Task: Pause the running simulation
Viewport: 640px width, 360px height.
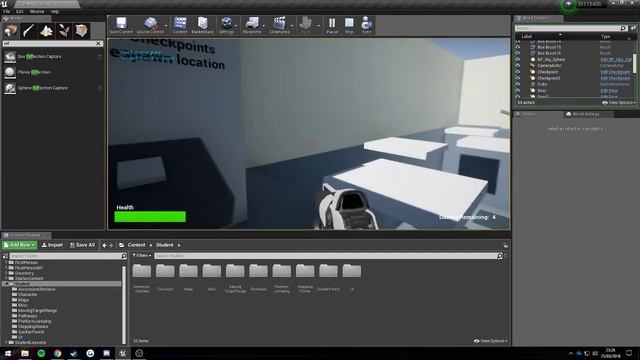Action: (x=332, y=25)
